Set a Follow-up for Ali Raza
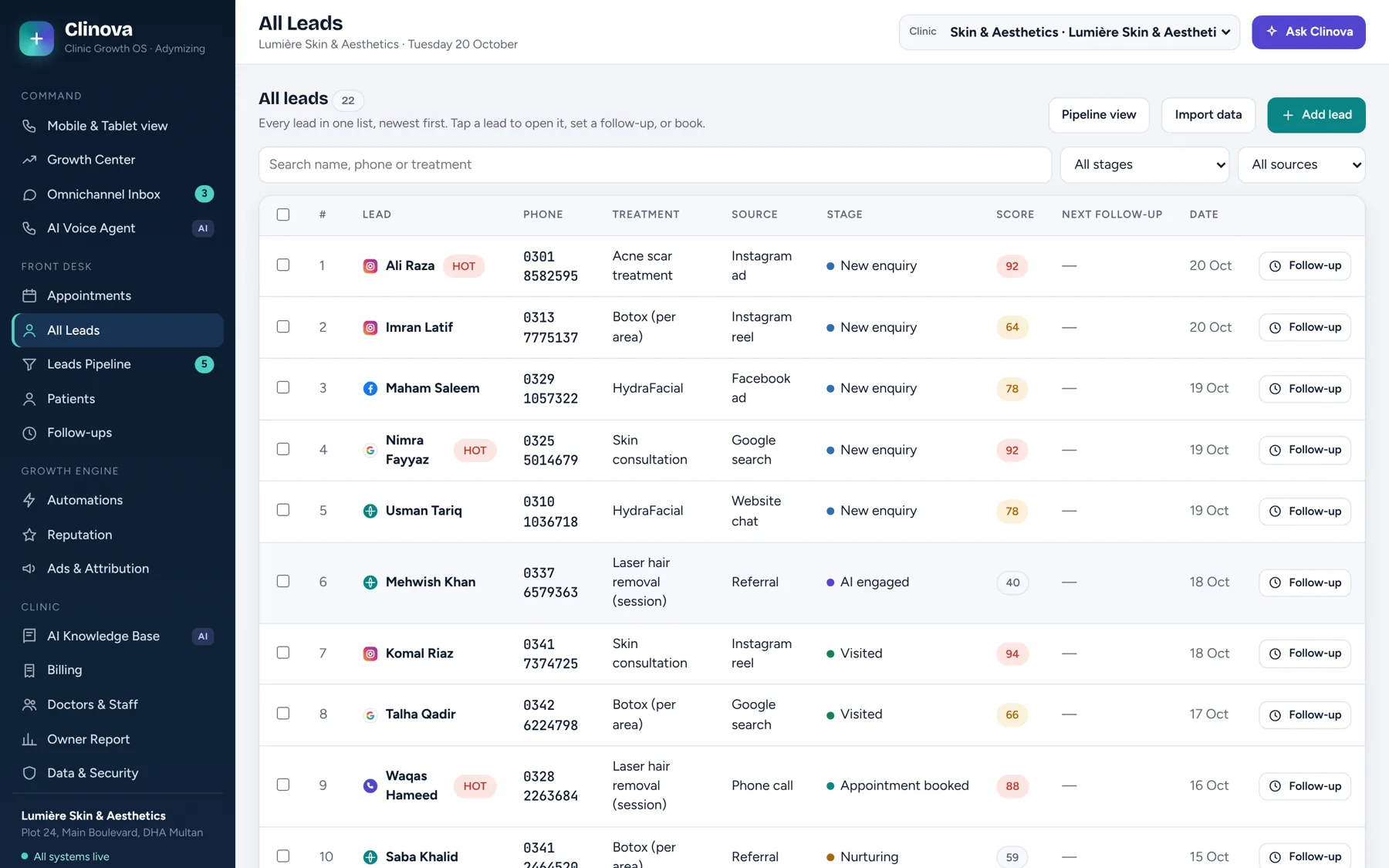This screenshot has width=1389, height=868. pyautogui.click(x=1305, y=265)
